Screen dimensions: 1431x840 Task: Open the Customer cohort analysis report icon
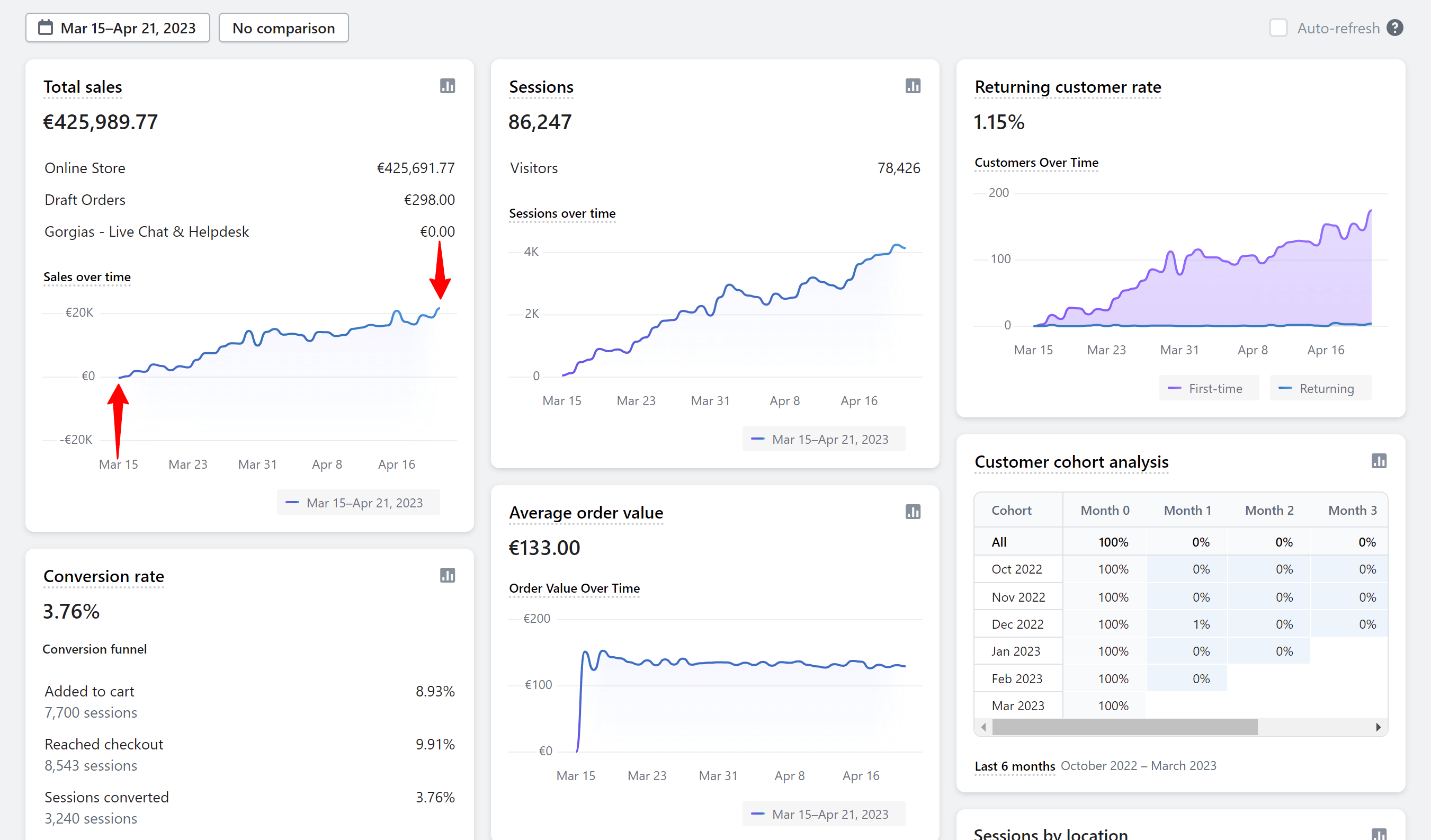(x=1379, y=461)
